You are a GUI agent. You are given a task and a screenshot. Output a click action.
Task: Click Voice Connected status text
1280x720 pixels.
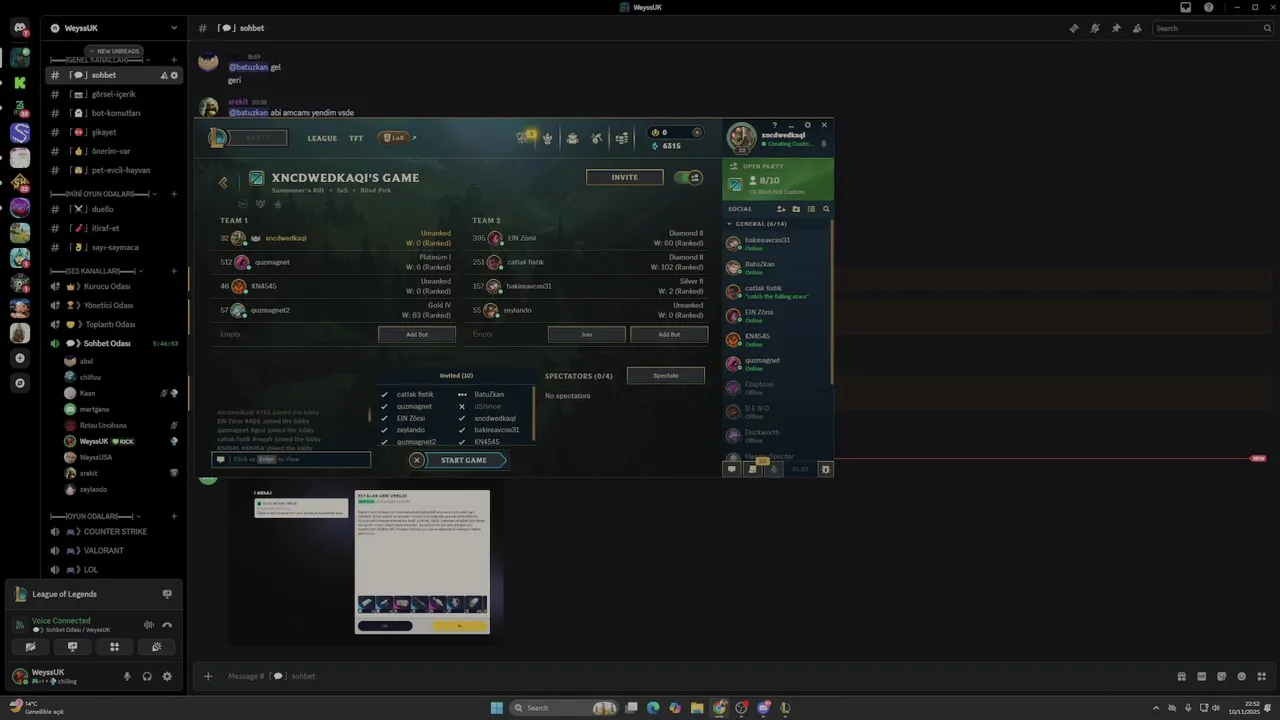click(x=61, y=620)
